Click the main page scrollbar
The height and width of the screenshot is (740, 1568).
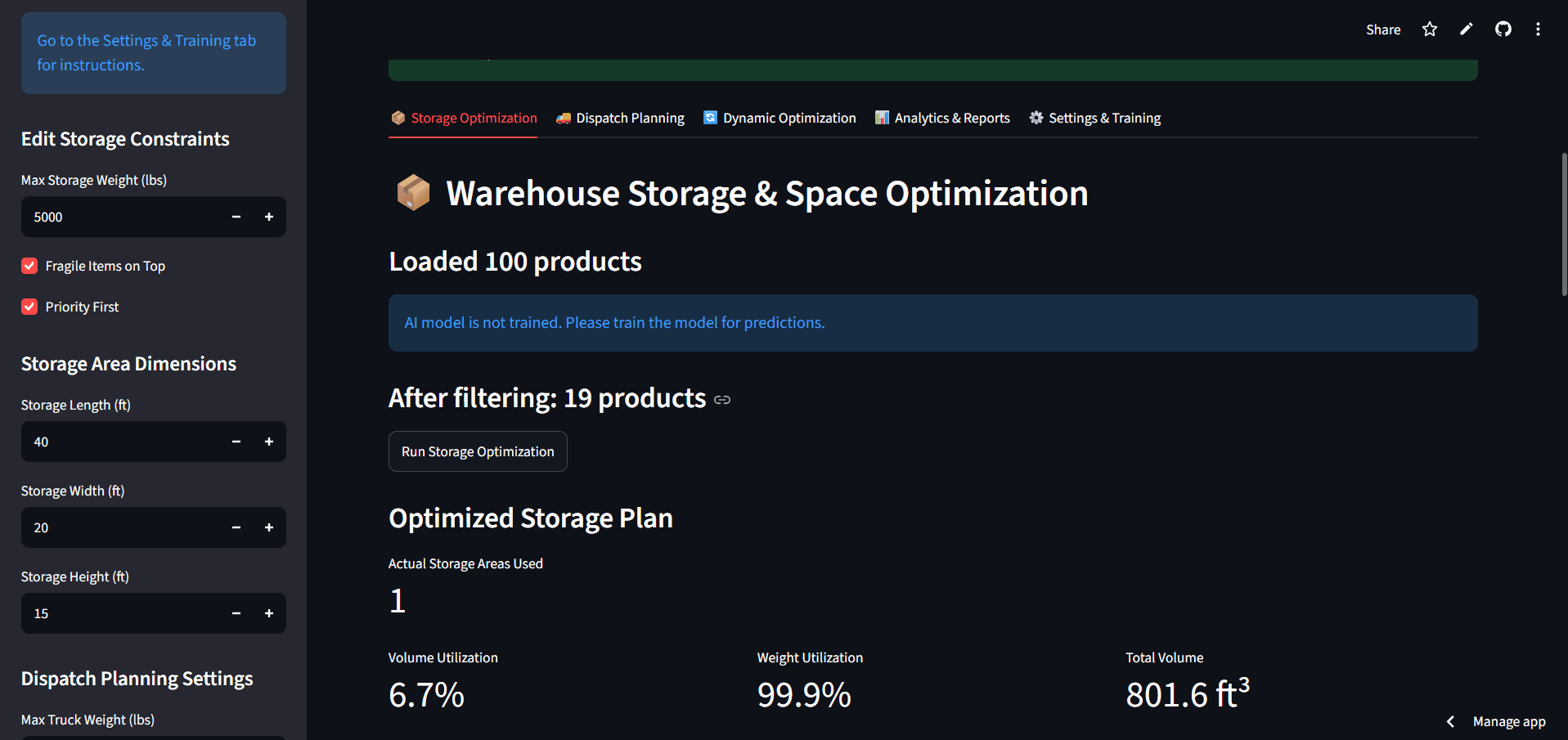point(1564,224)
